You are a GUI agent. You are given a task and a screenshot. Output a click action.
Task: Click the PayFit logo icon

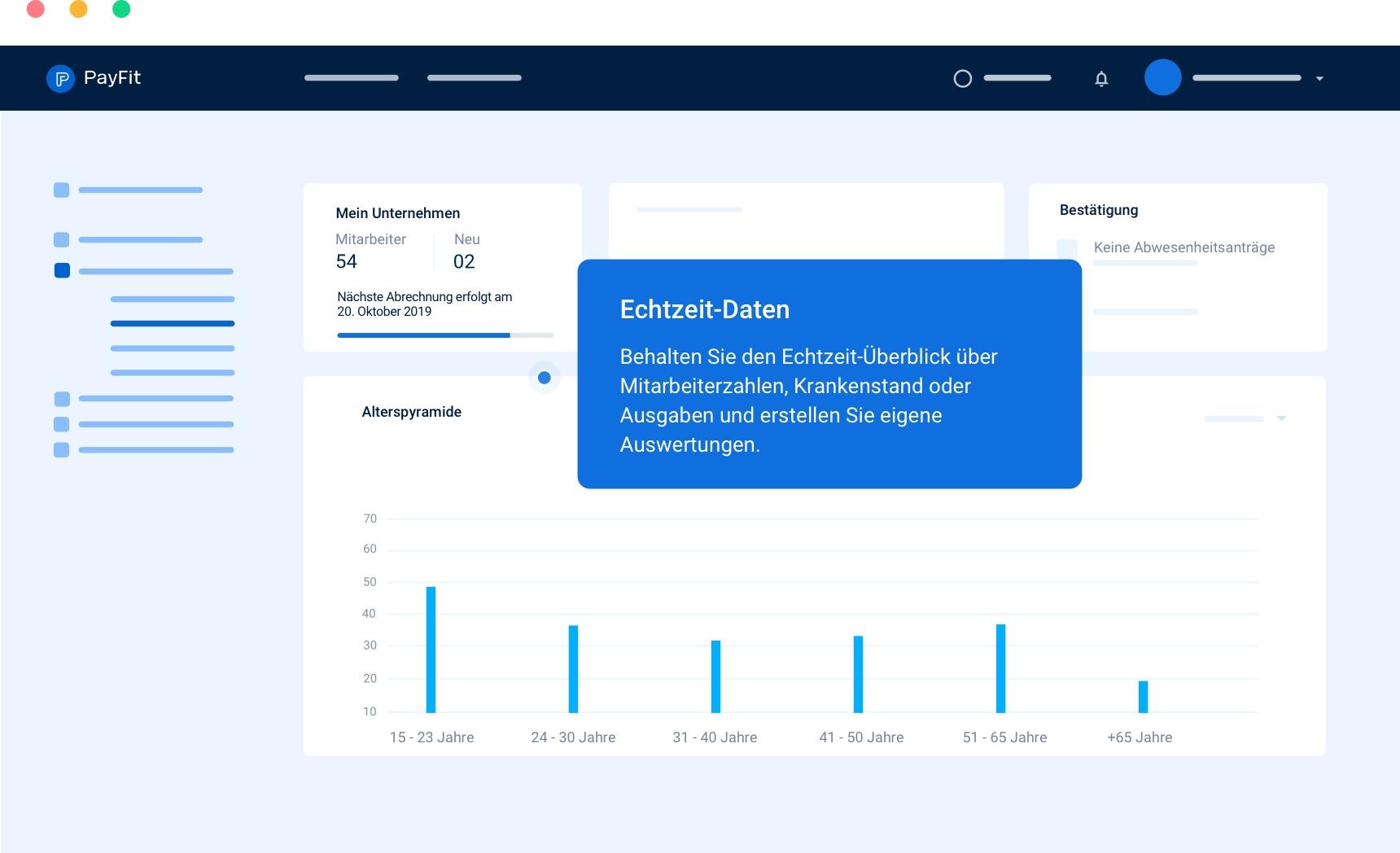(60, 79)
